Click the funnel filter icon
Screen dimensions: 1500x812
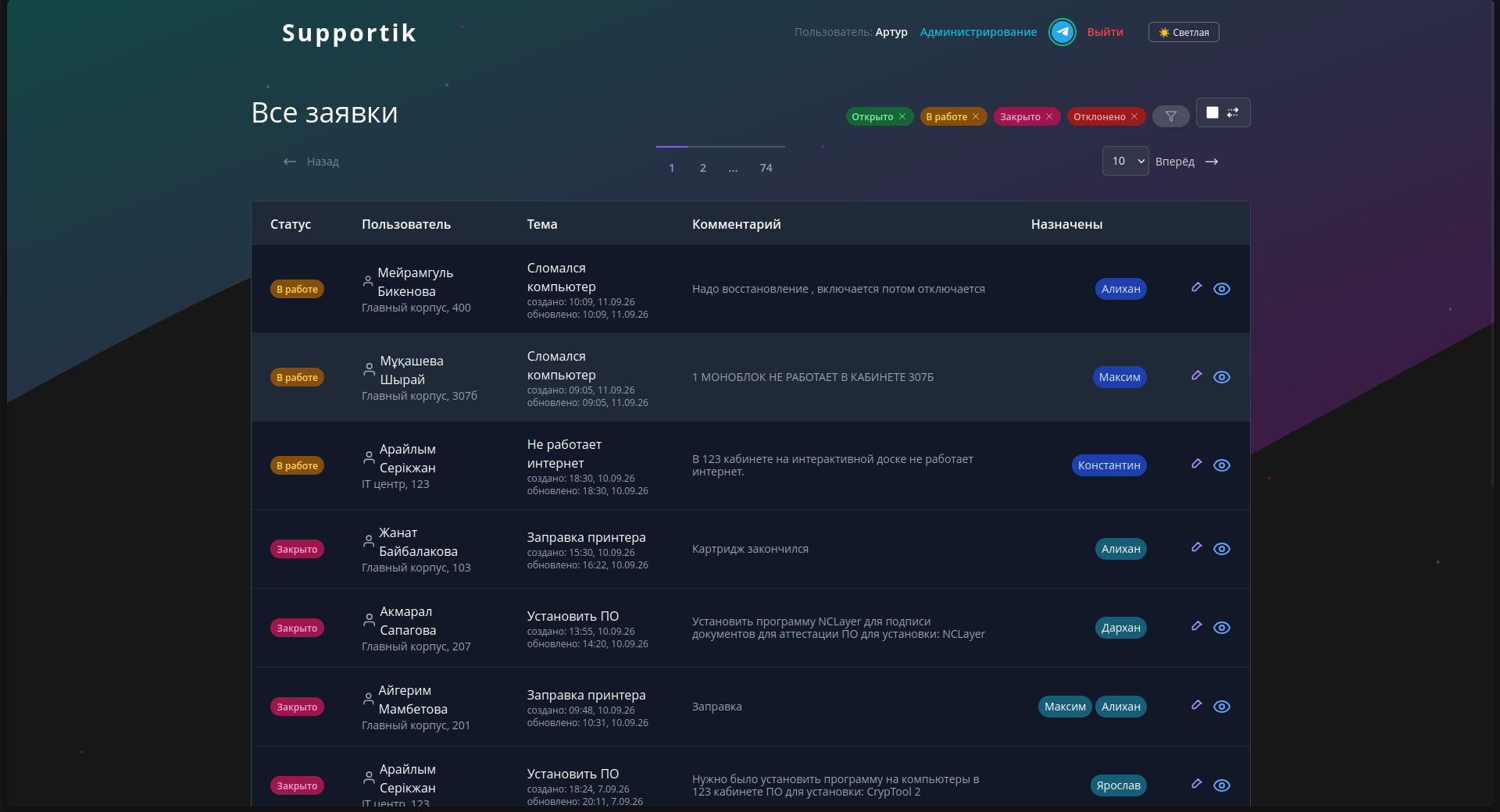(1170, 116)
